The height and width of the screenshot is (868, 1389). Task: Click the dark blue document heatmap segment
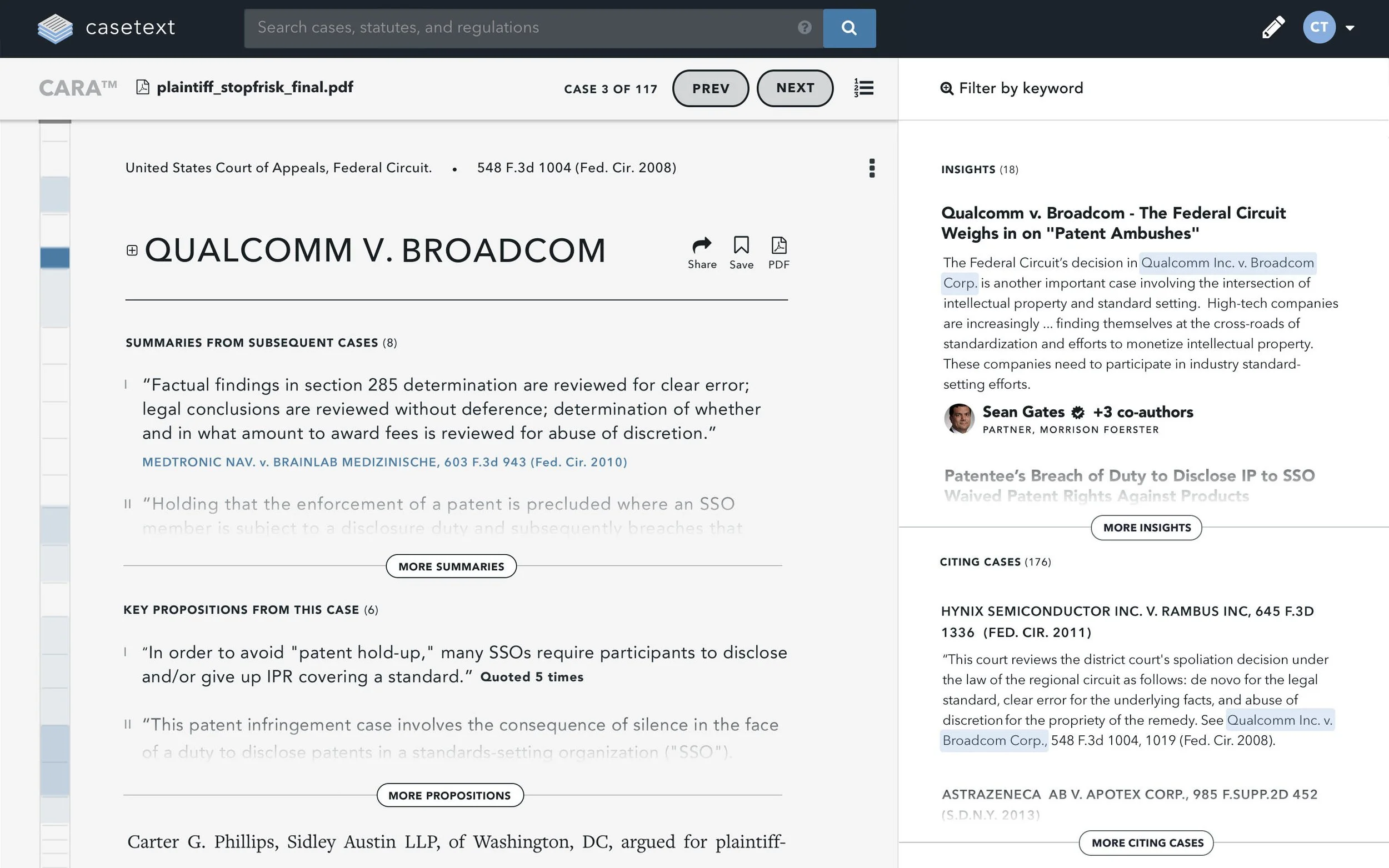55,258
